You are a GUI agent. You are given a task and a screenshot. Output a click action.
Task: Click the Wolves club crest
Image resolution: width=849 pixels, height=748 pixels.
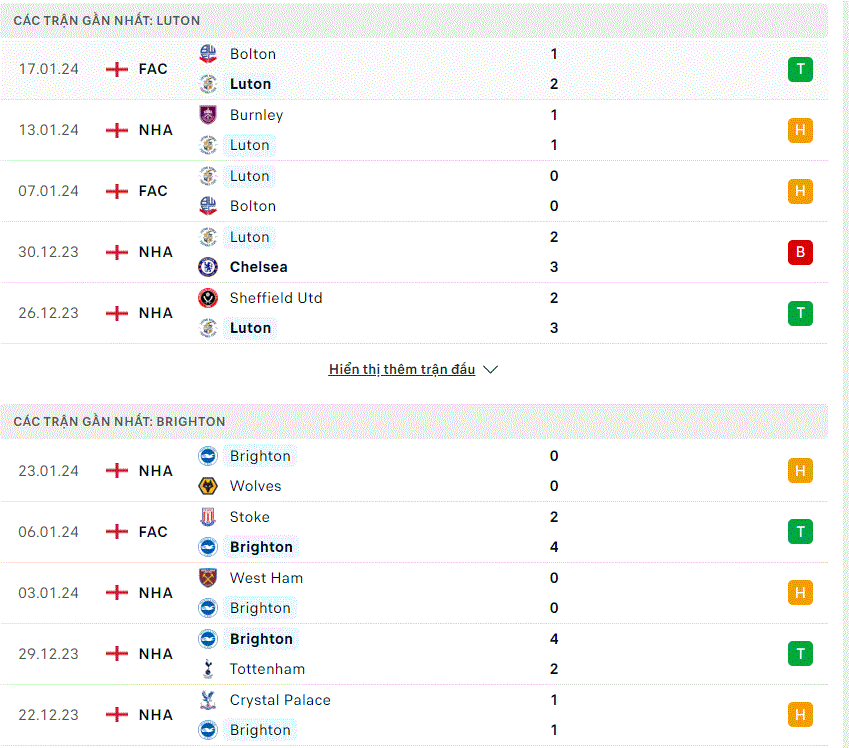point(208,486)
